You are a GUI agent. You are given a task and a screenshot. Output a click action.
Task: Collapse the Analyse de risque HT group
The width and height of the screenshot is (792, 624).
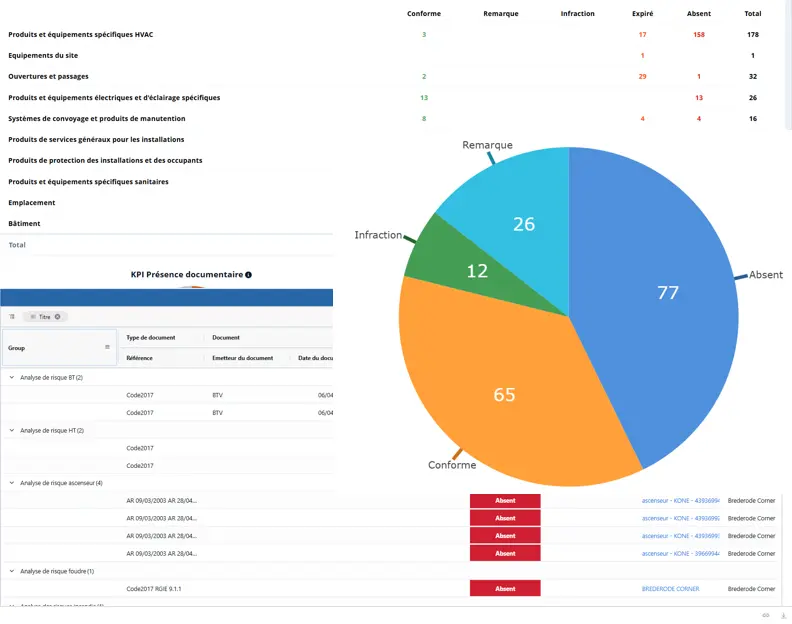coord(12,430)
